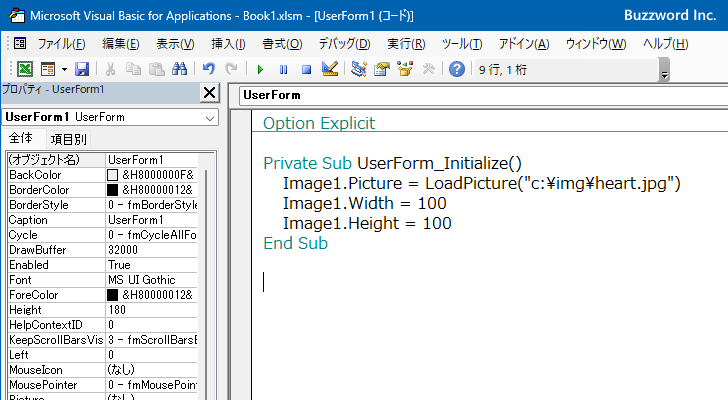This screenshot has width=728, height=400.
Task: Open the ファイル(F) menu
Action: pos(61,44)
